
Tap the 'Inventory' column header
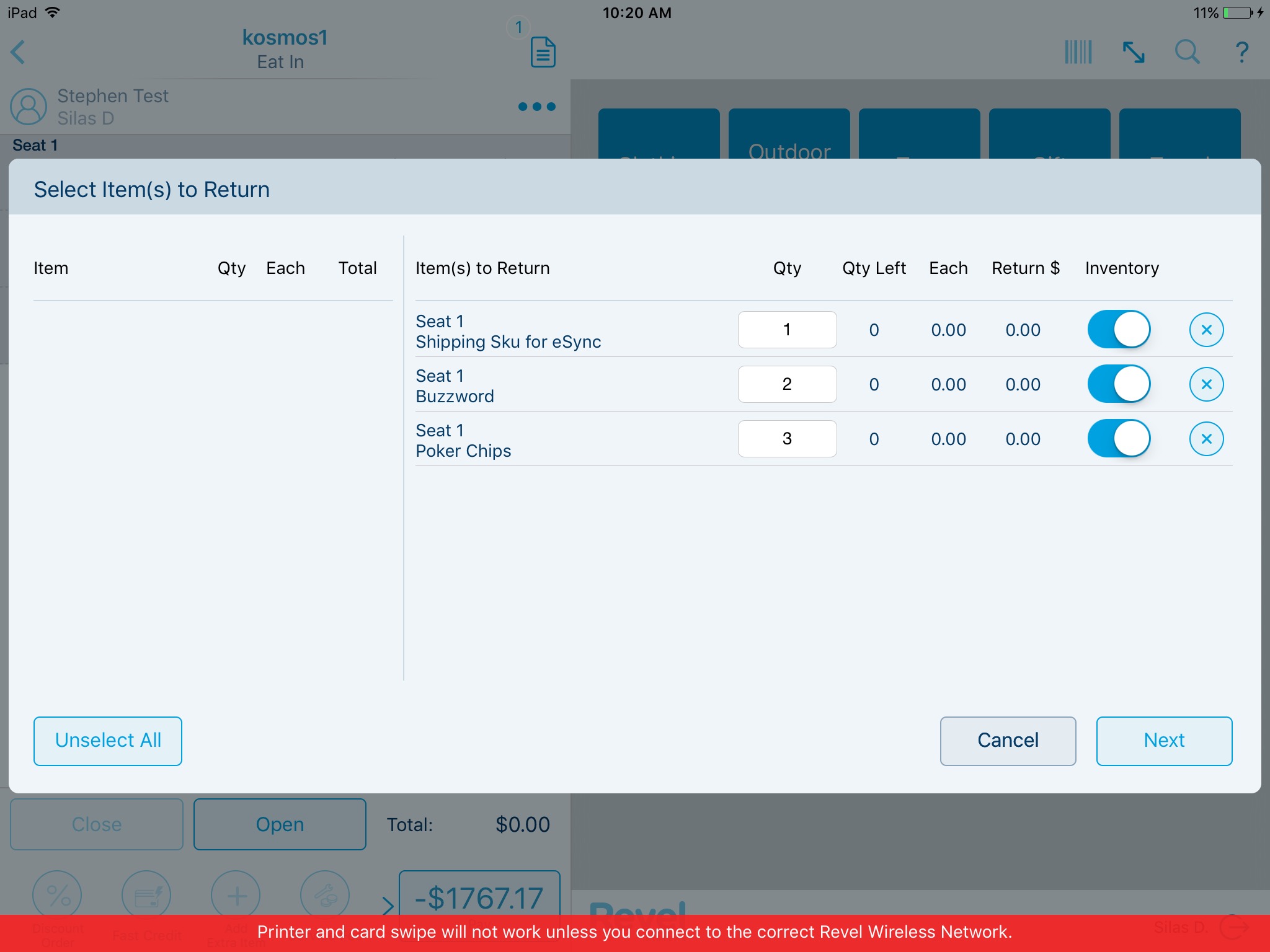[x=1122, y=268]
